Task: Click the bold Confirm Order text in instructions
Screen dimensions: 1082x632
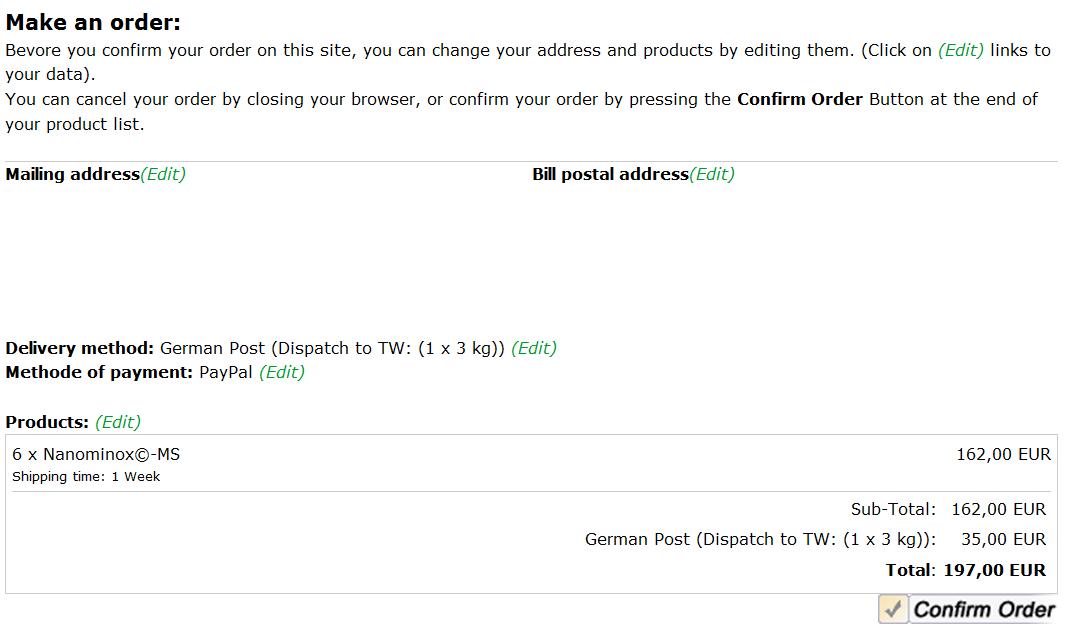Action: 799,99
